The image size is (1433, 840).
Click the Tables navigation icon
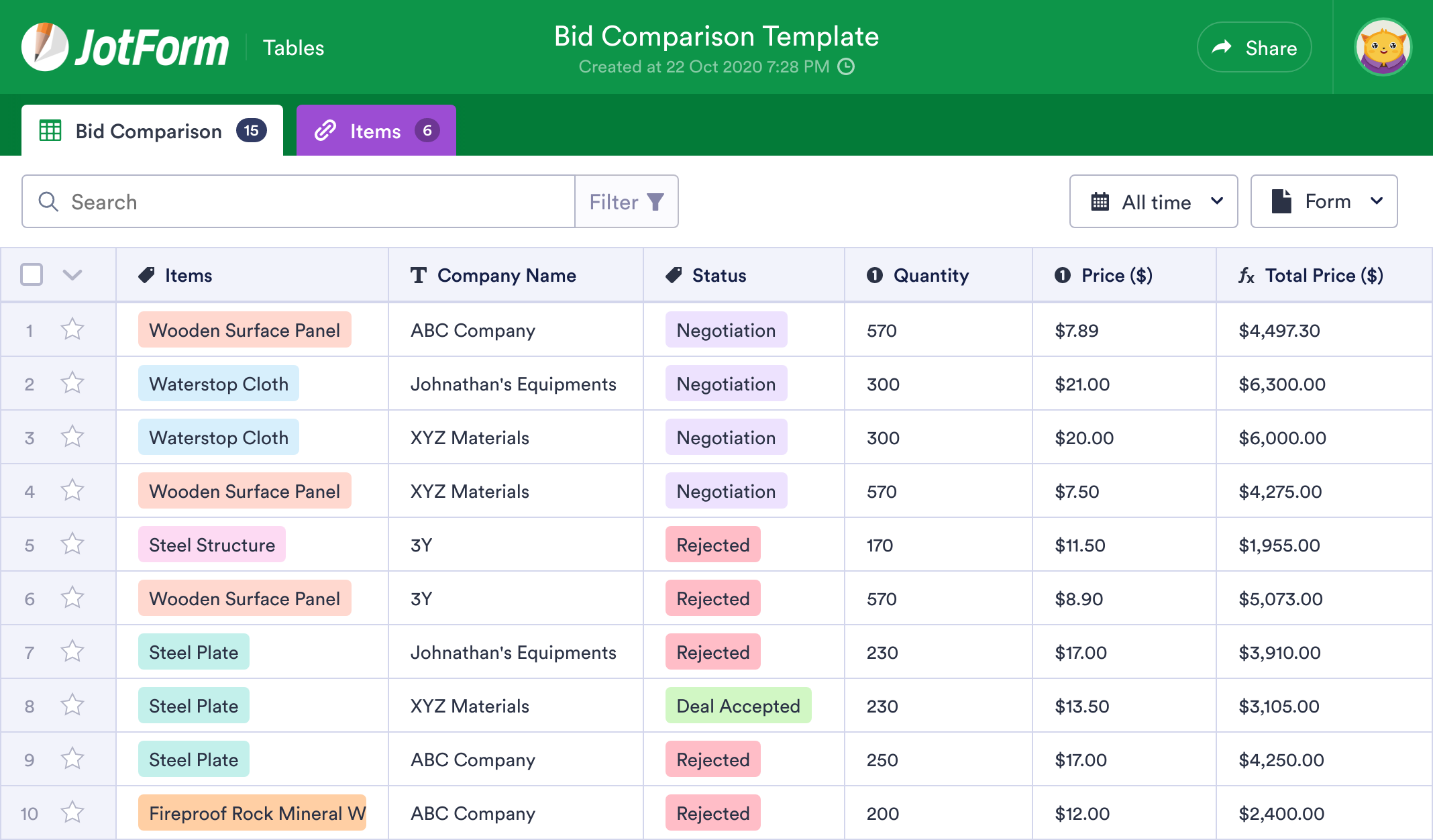click(294, 47)
